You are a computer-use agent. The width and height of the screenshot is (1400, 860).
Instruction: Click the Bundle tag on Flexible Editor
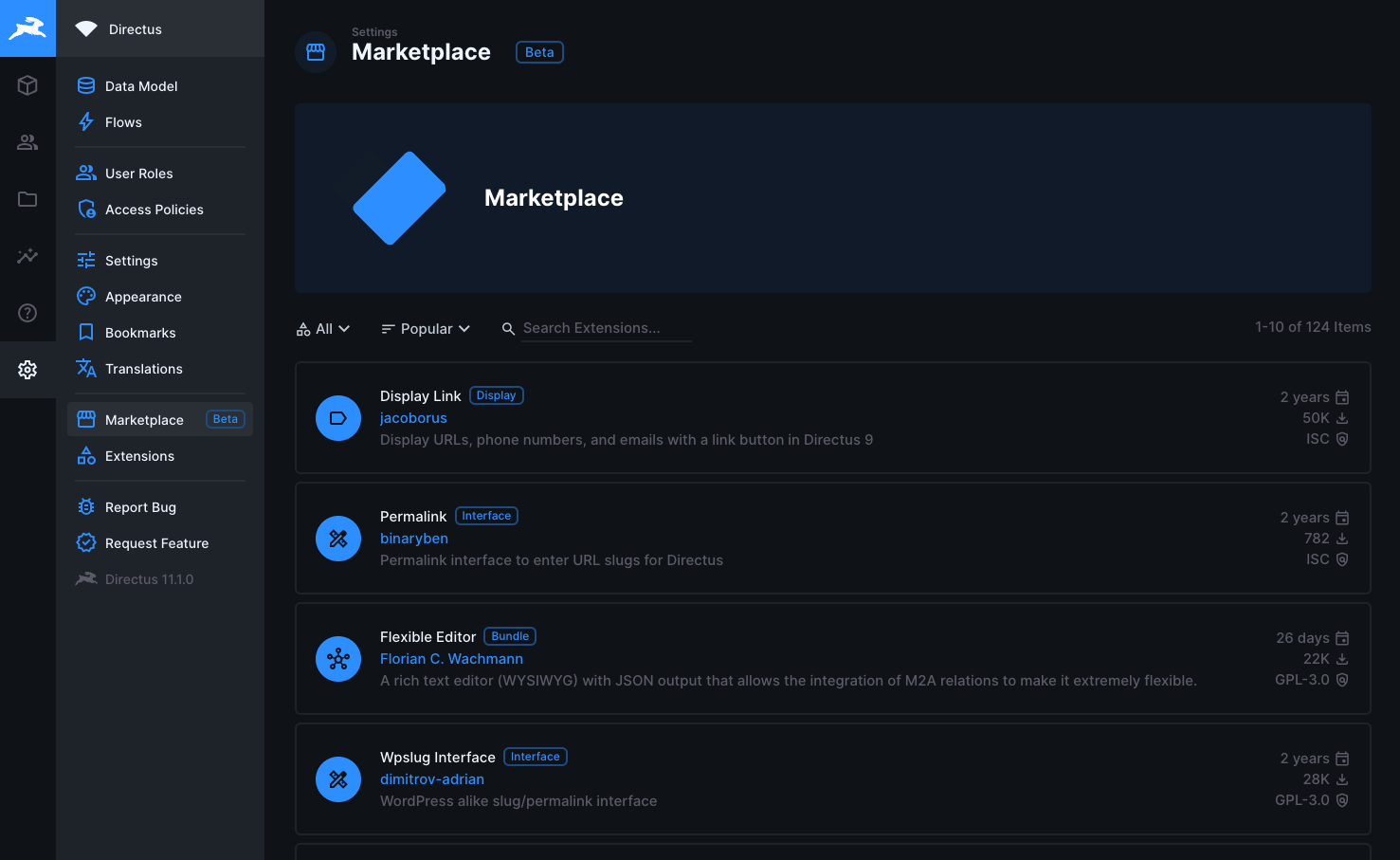(510, 636)
